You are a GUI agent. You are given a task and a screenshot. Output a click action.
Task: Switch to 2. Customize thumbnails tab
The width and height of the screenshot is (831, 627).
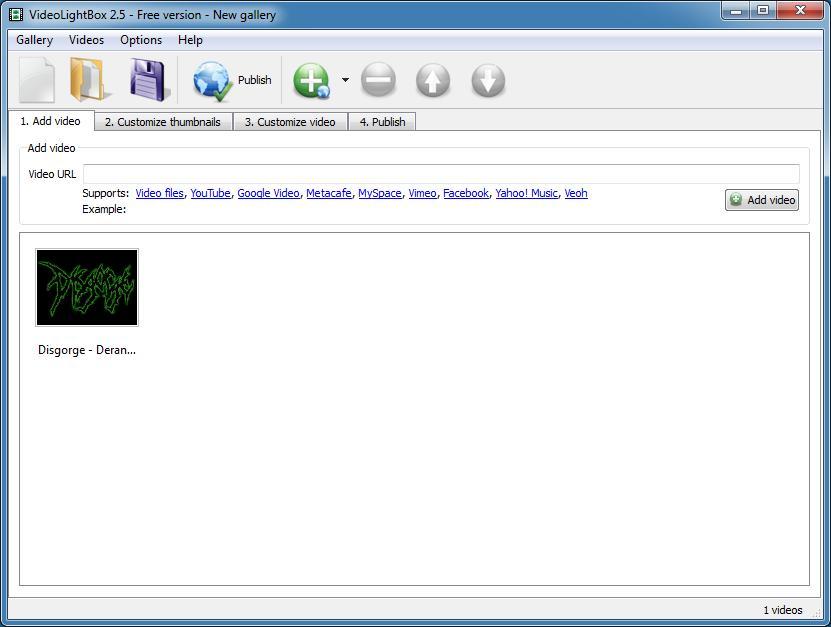pos(163,122)
